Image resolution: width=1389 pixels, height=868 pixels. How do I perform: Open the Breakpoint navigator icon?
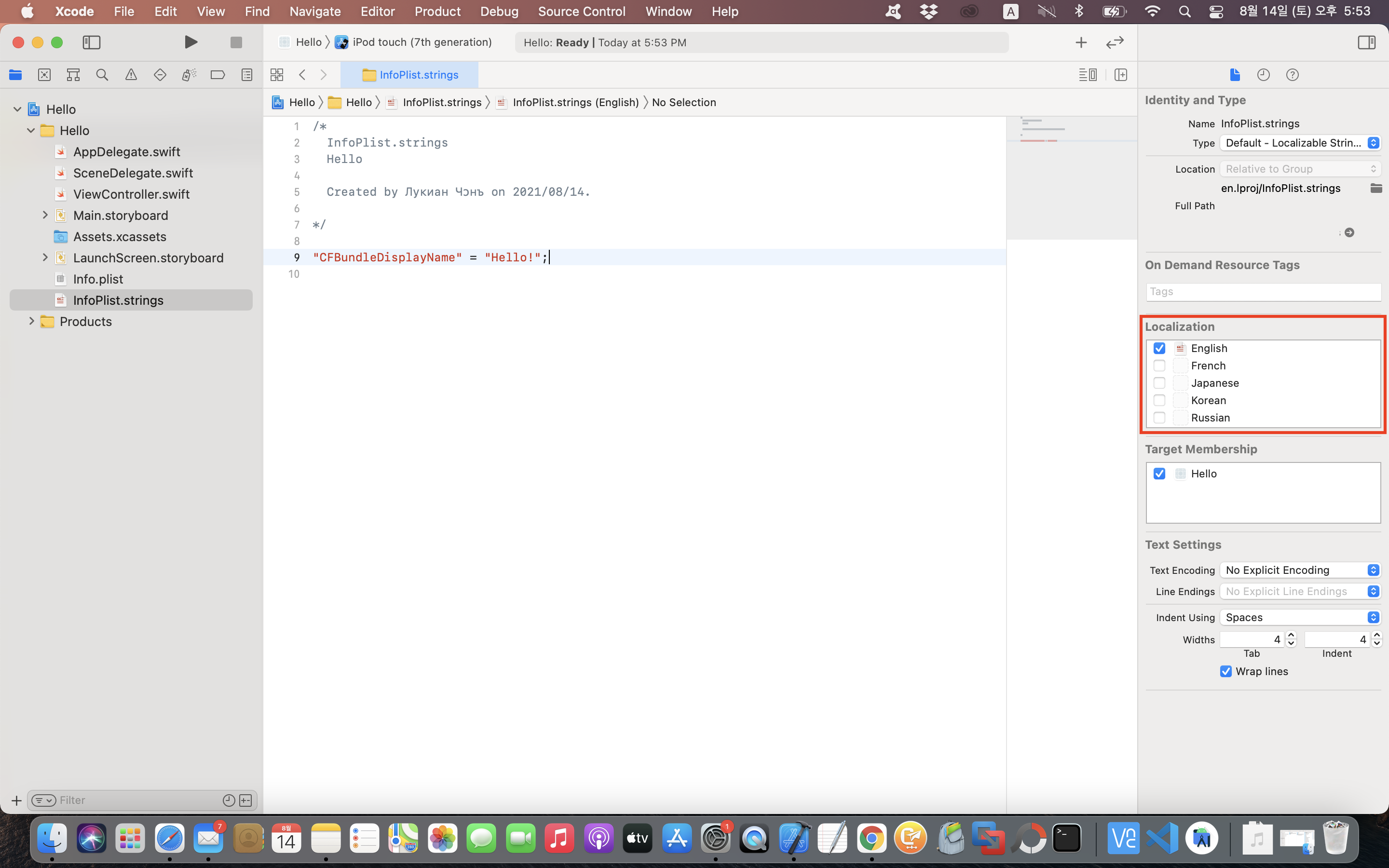tap(218, 75)
